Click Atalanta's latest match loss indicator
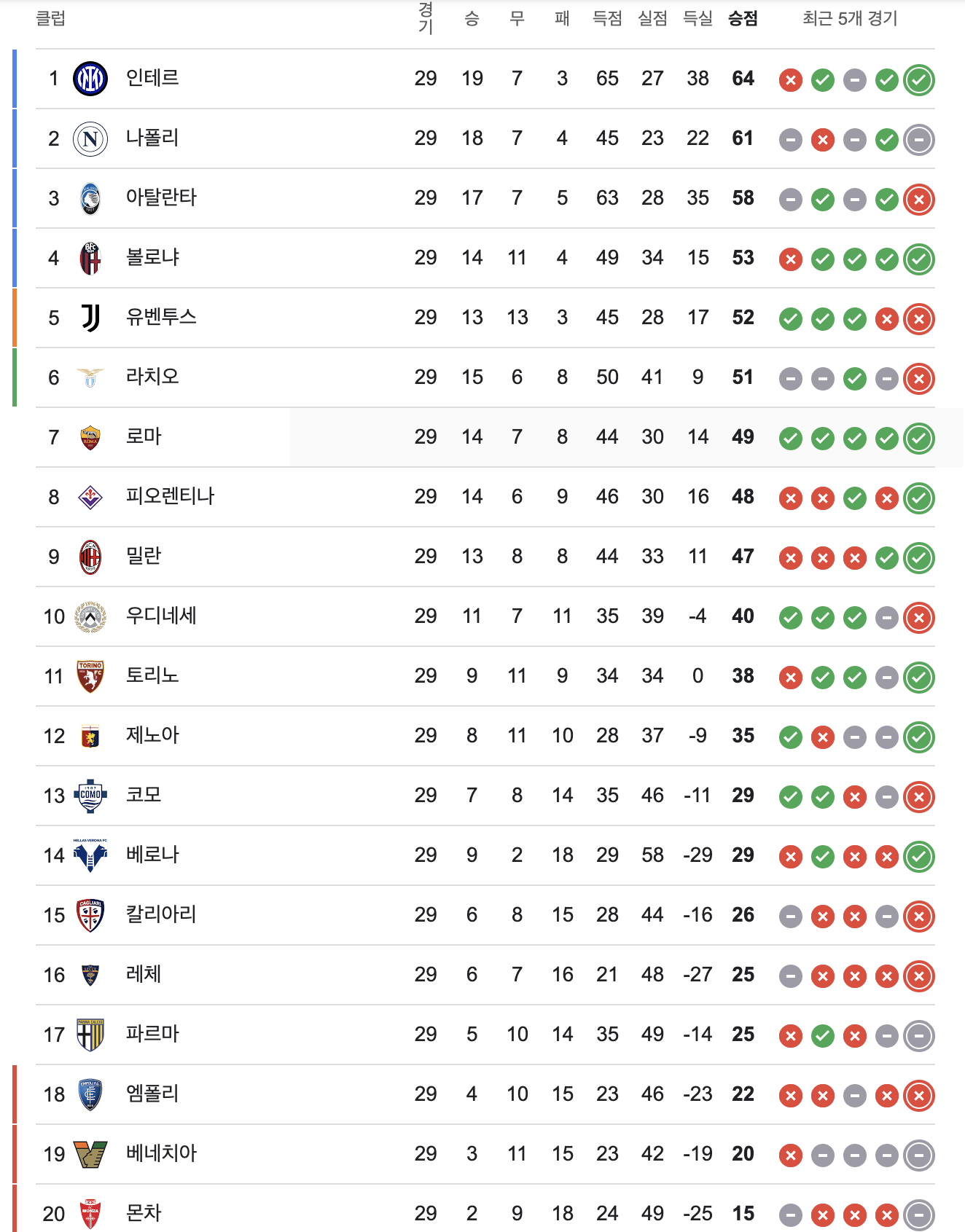This screenshot has width=965, height=1232. pos(919,199)
